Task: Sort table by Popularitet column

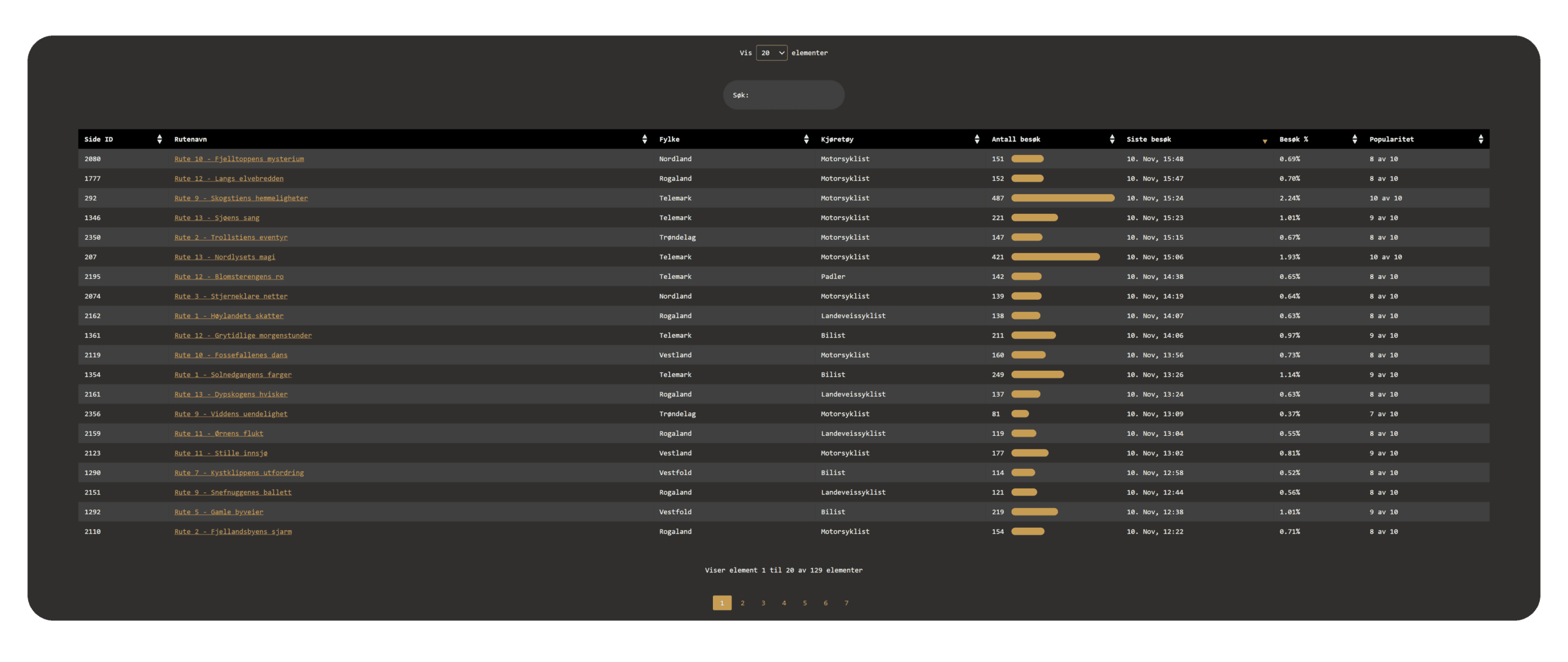Action: pyautogui.click(x=1427, y=139)
